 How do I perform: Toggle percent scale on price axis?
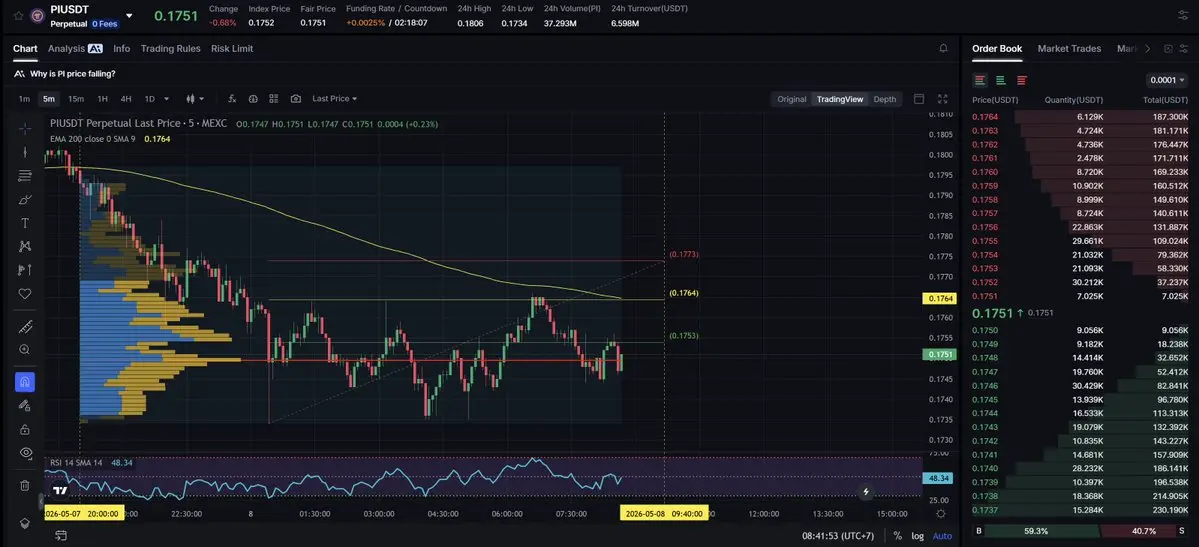pyautogui.click(x=897, y=536)
